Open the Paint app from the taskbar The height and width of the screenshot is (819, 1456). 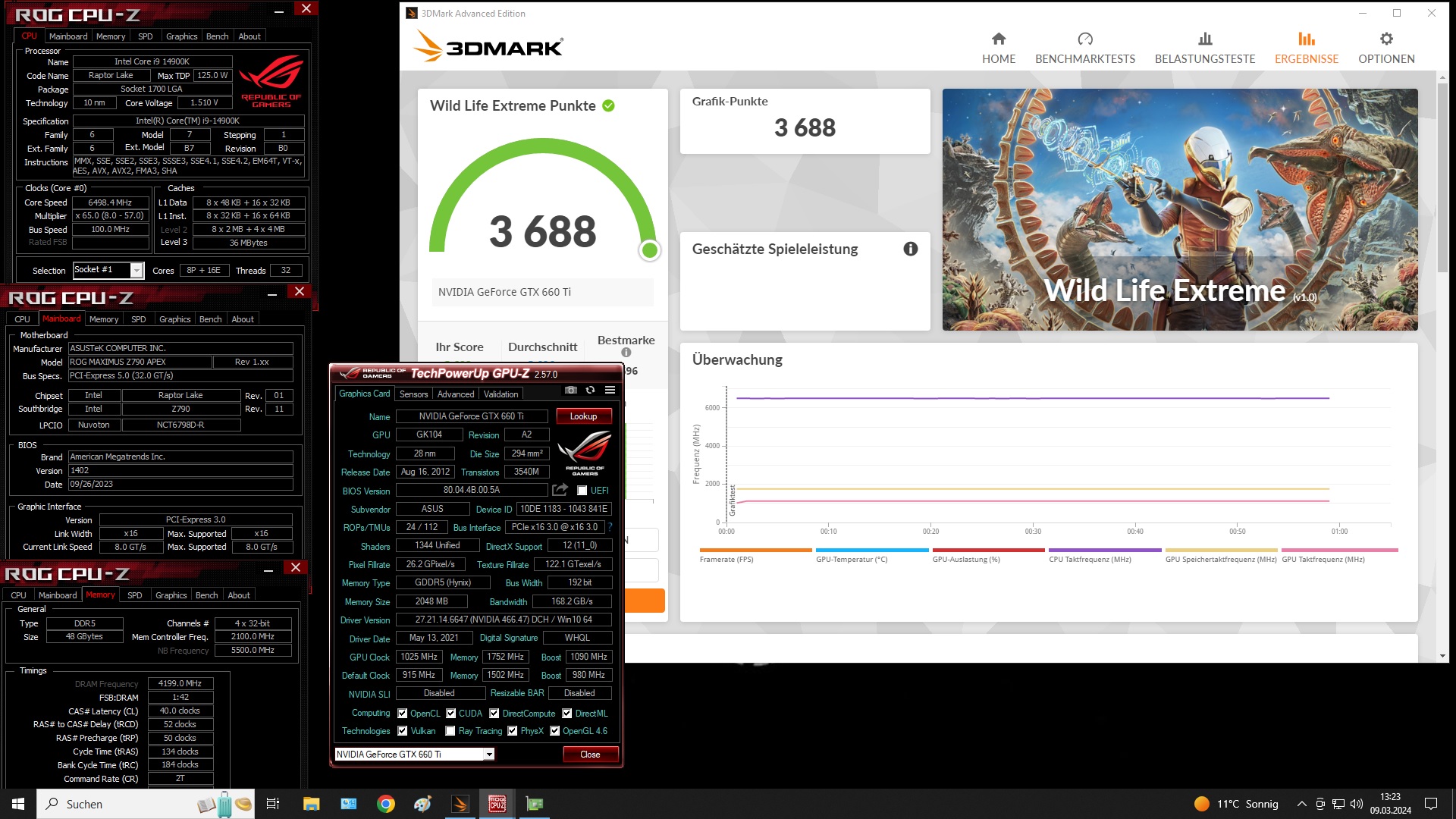[x=422, y=804]
